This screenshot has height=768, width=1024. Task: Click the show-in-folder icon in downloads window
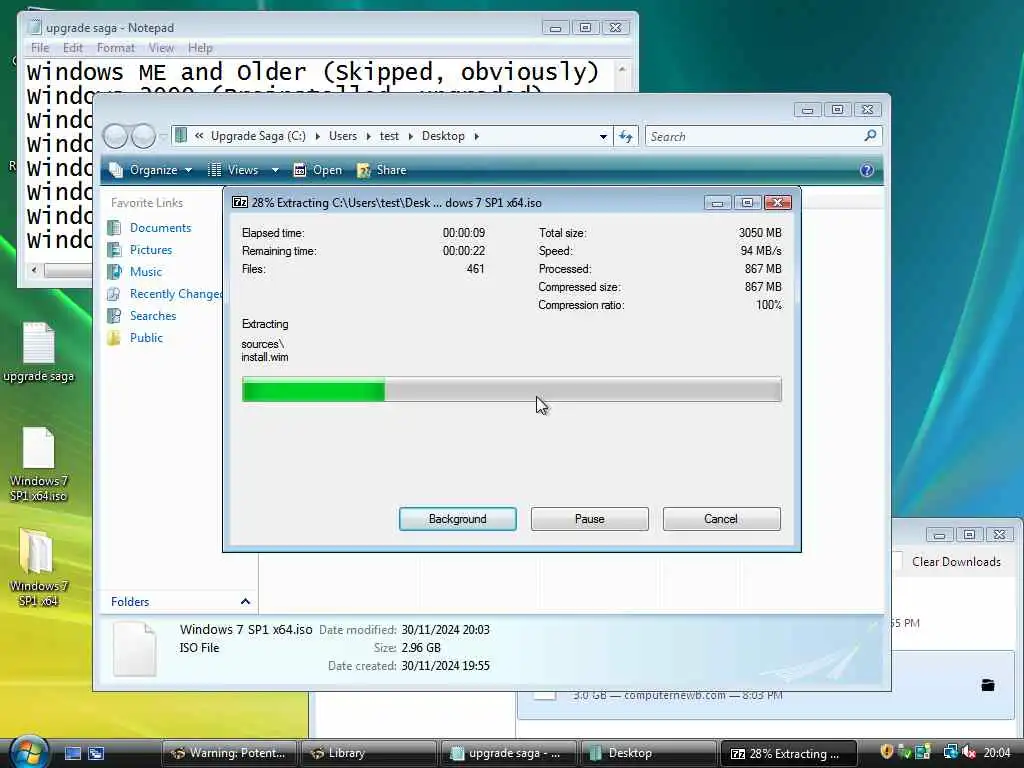(987, 685)
